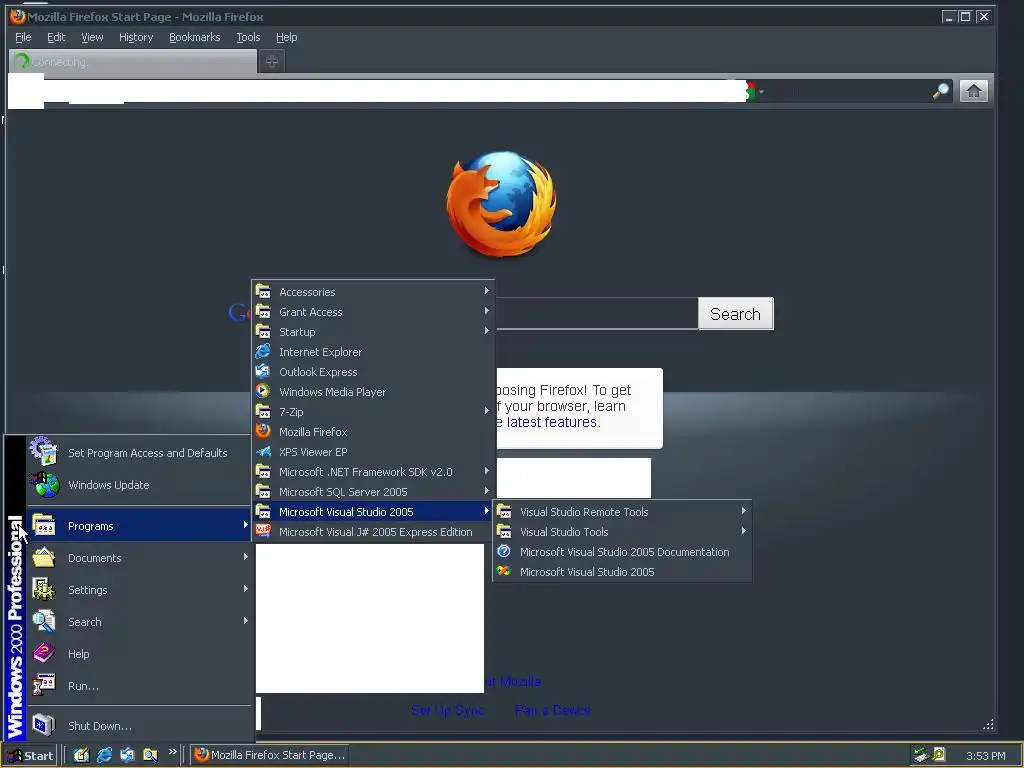Choose Shut Down from Start menu
The image size is (1024, 768).
coord(139,726)
